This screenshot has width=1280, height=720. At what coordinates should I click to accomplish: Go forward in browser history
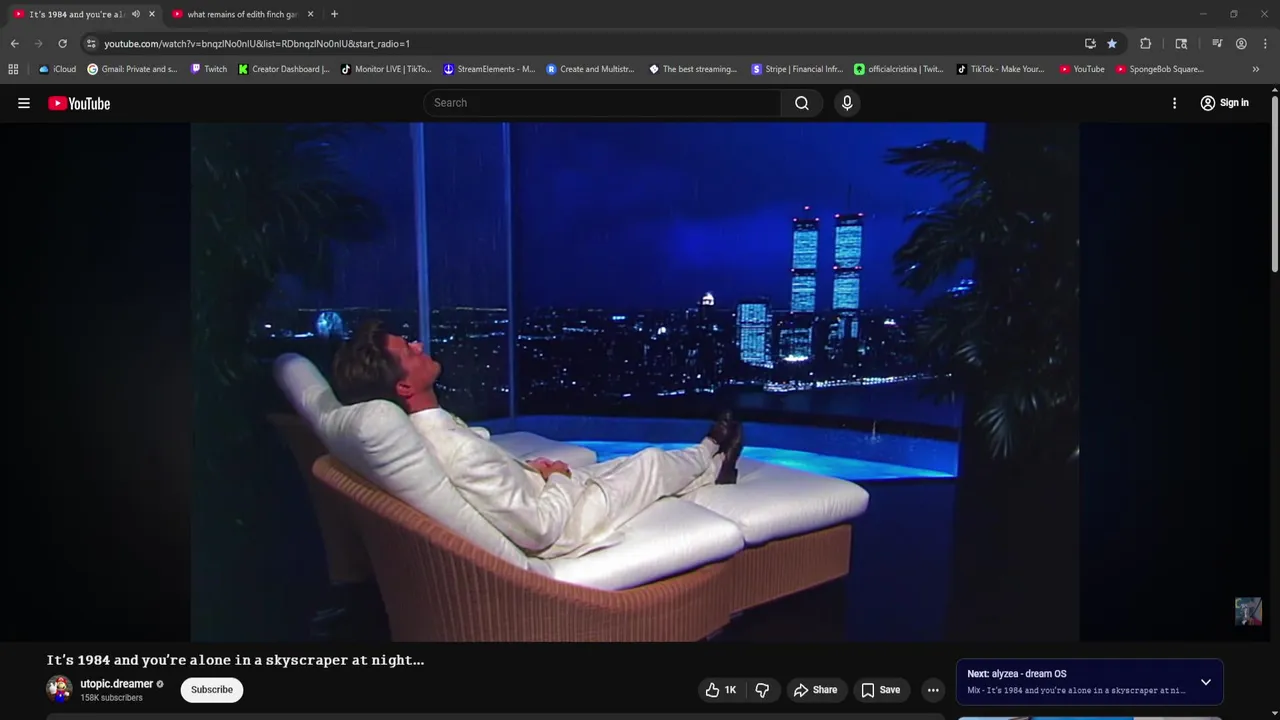pos(39,44)
